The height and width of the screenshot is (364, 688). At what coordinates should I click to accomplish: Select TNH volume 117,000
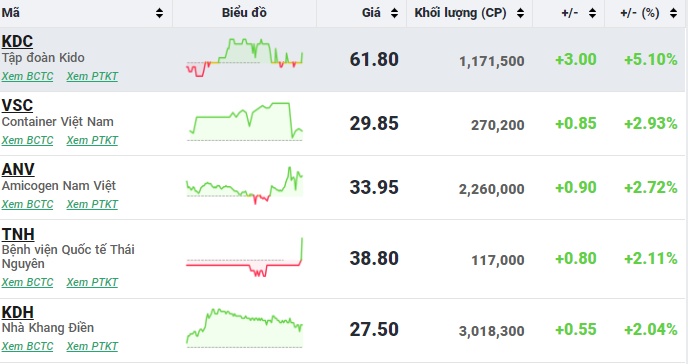point(498,261)
